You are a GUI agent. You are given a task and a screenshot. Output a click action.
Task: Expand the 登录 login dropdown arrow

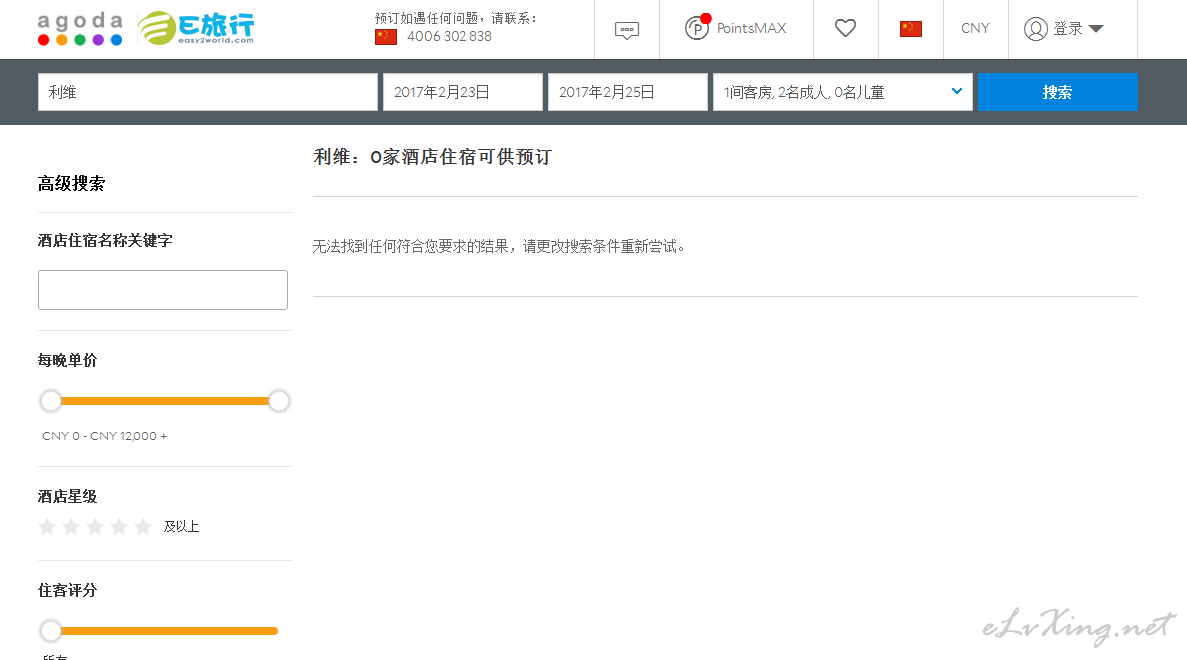[x=1096, y=29]
